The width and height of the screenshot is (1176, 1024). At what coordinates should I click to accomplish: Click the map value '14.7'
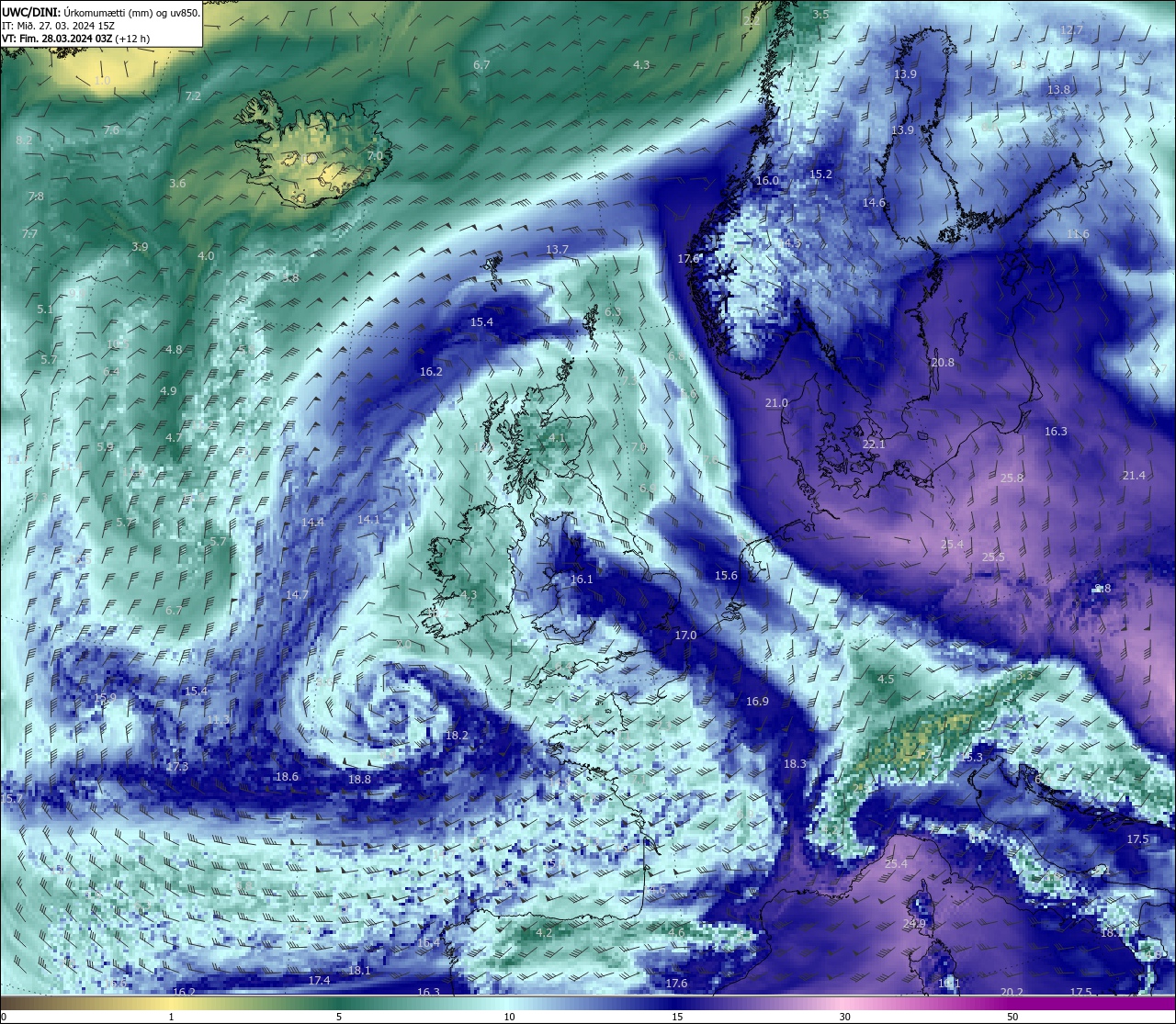pos(297,594)
